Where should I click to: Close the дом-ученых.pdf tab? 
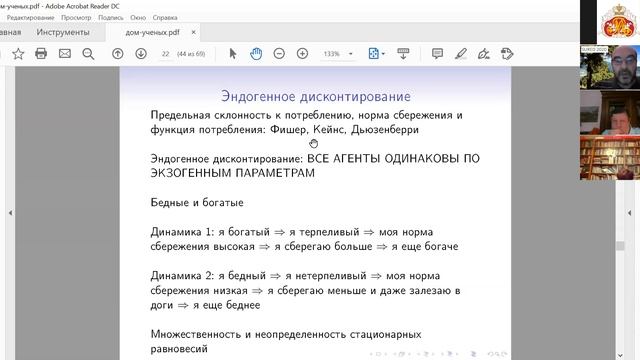[193, 32]
